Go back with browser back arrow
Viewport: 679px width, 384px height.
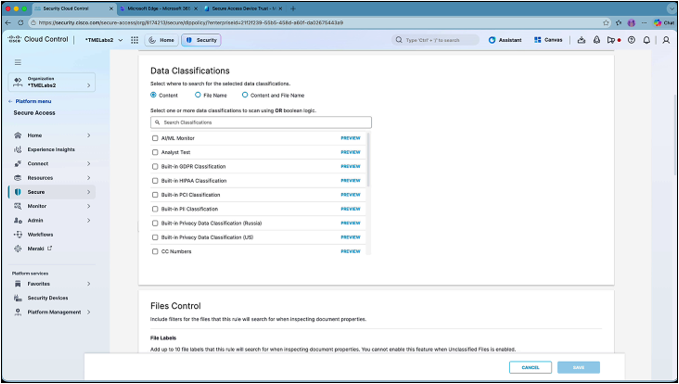tap(8, 23)
